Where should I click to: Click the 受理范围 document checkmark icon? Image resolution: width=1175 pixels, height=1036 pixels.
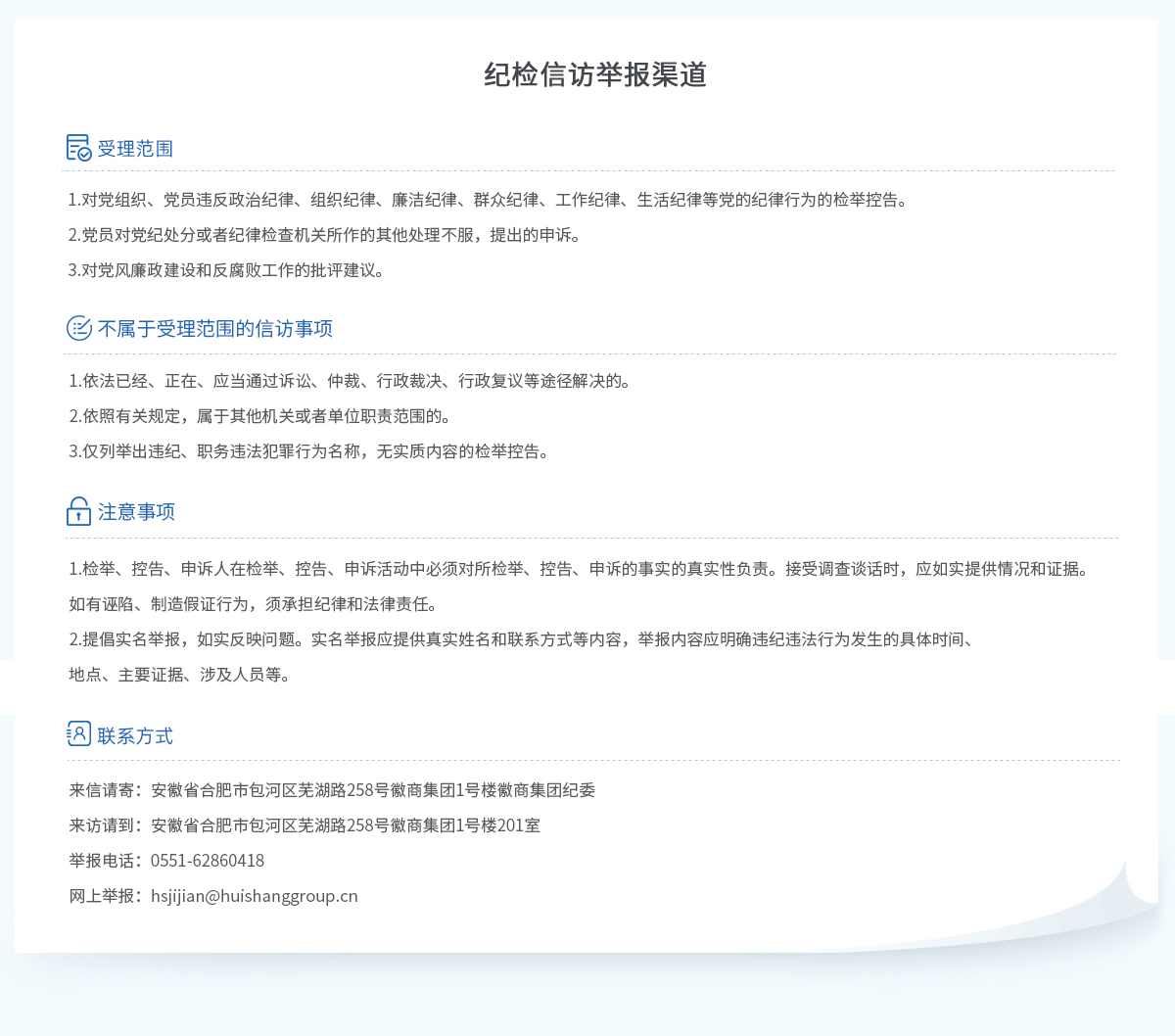[78, 148]
